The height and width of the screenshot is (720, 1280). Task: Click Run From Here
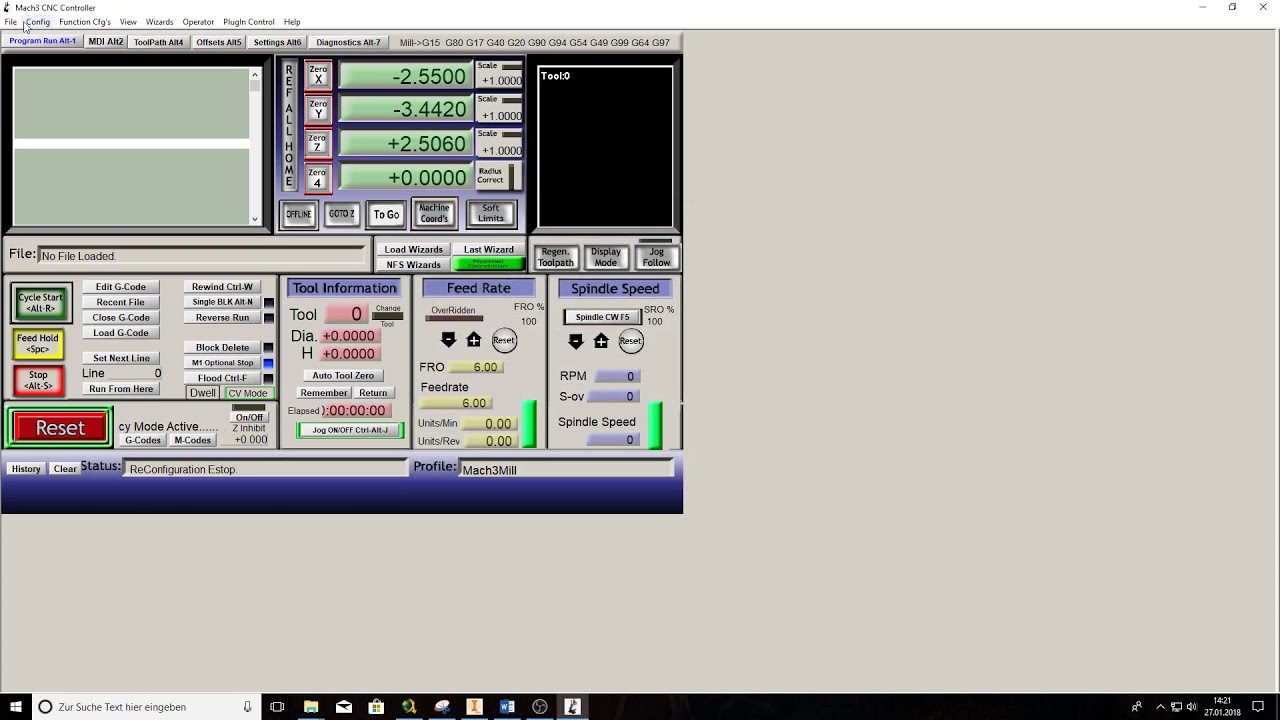[x=121, y=389]
